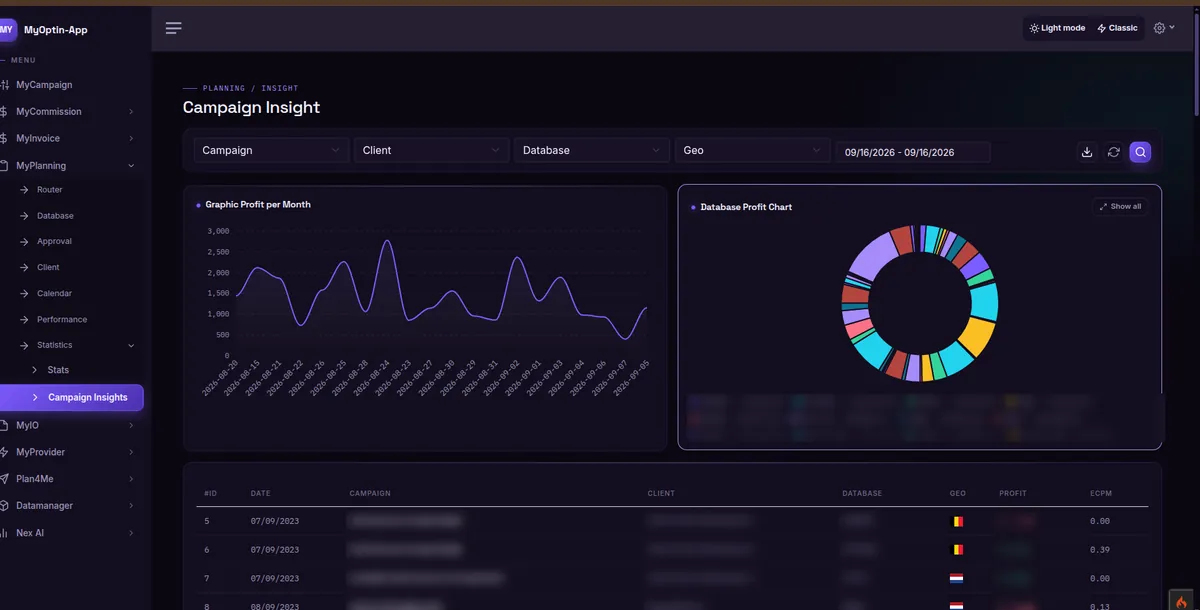This screenshot has height=610, width=1200.
Task: Click the arrow icon beside Performance
Action: 25,319
